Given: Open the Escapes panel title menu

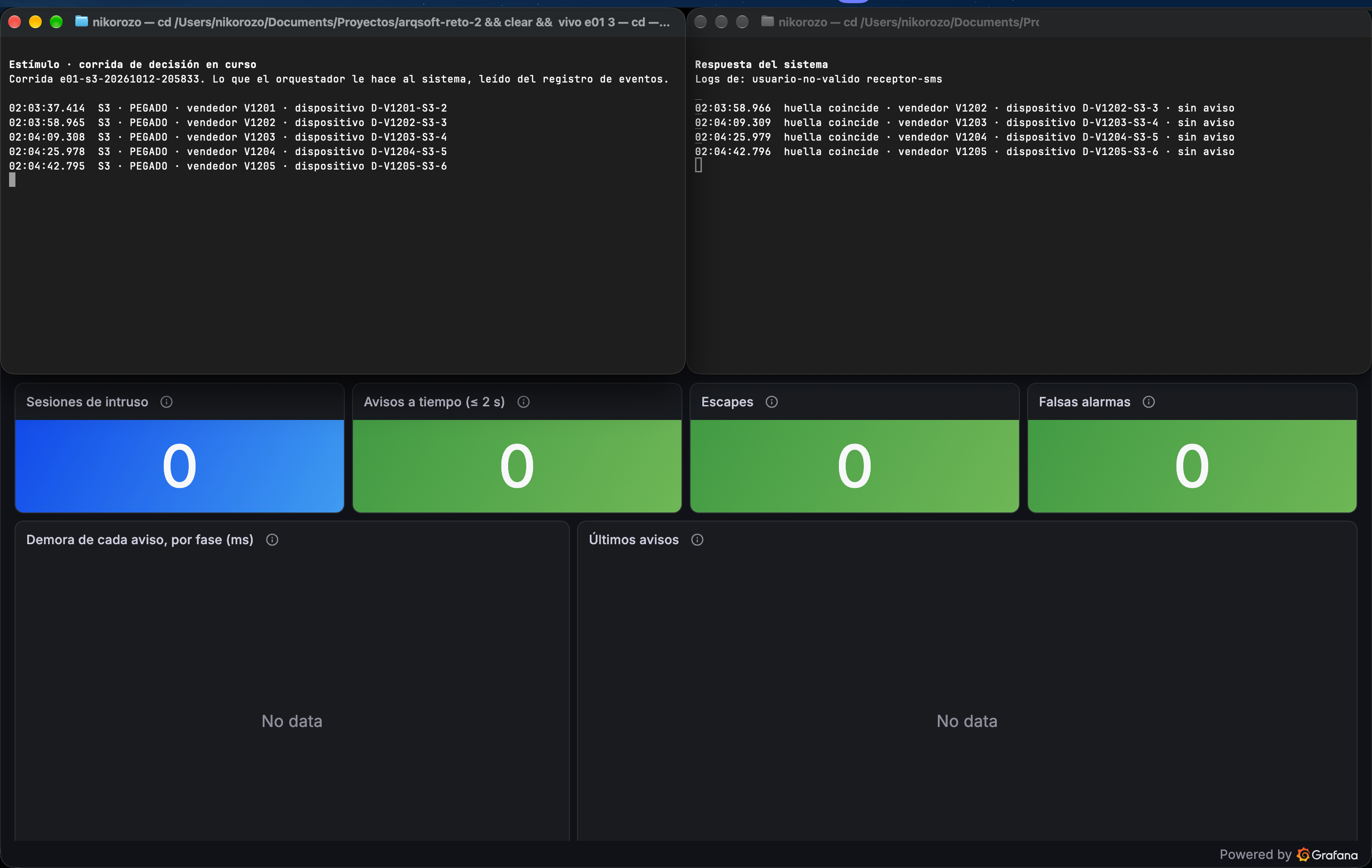Looking at the screenshot, I should (727, 402).
